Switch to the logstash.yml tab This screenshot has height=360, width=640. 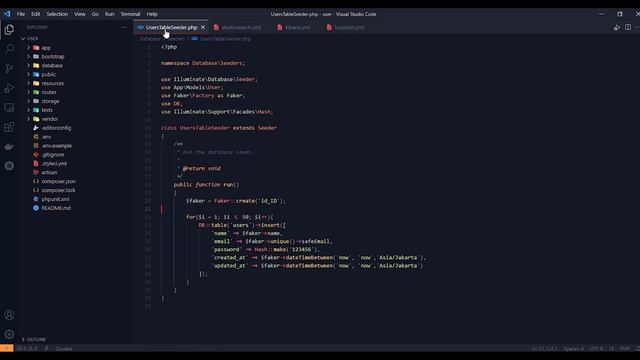point(349,27)
